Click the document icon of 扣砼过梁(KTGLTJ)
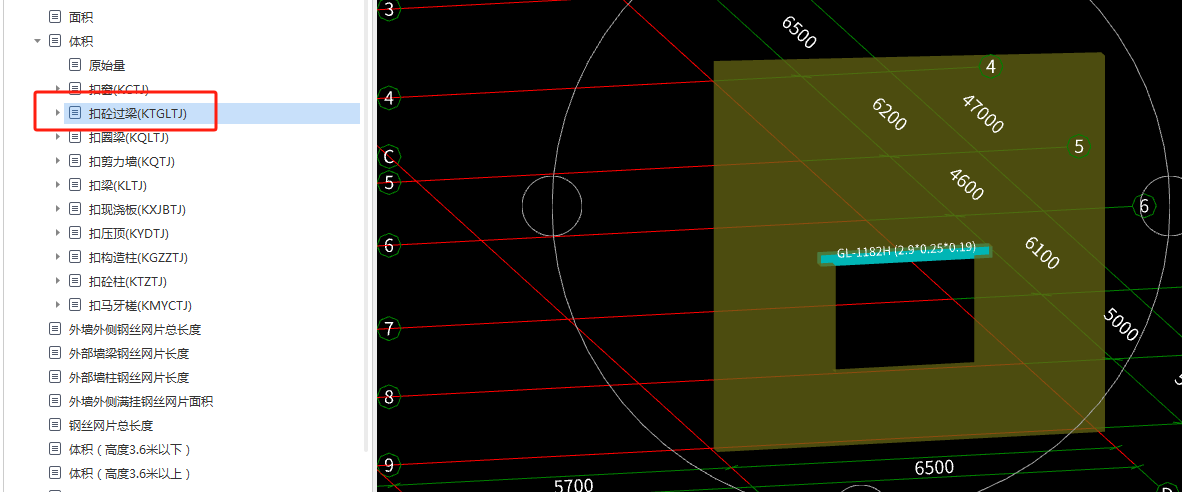This screenshot has width=1182, height=492. 74,113
